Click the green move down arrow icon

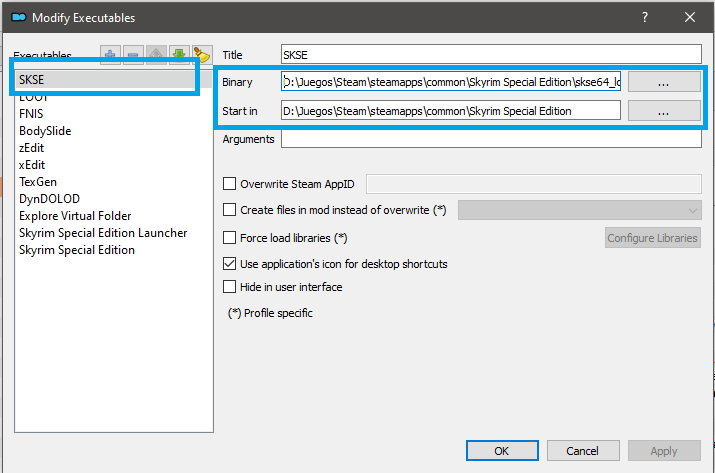(x=179, y=54)
